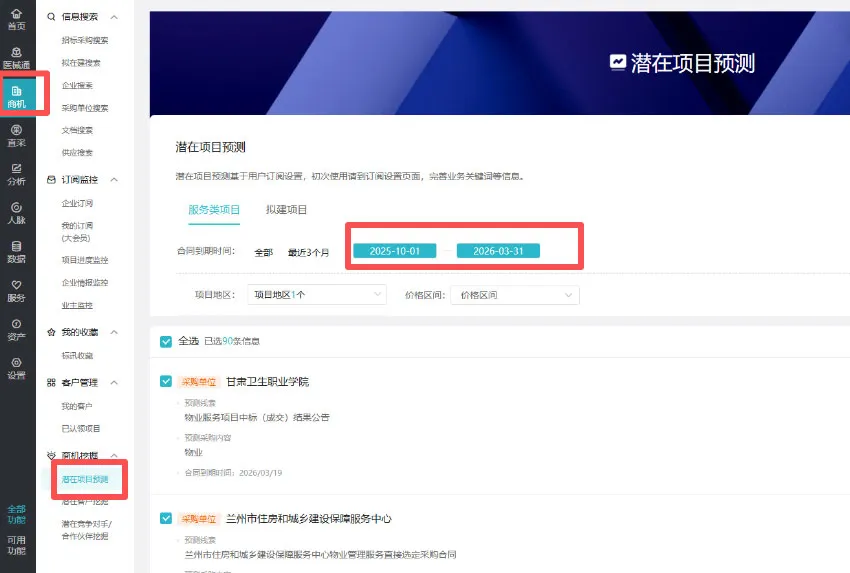Uncheck the 甘肃卫生职业学院 item checkbox
Viewport: 850px width, 573px height.
[166, 381]
